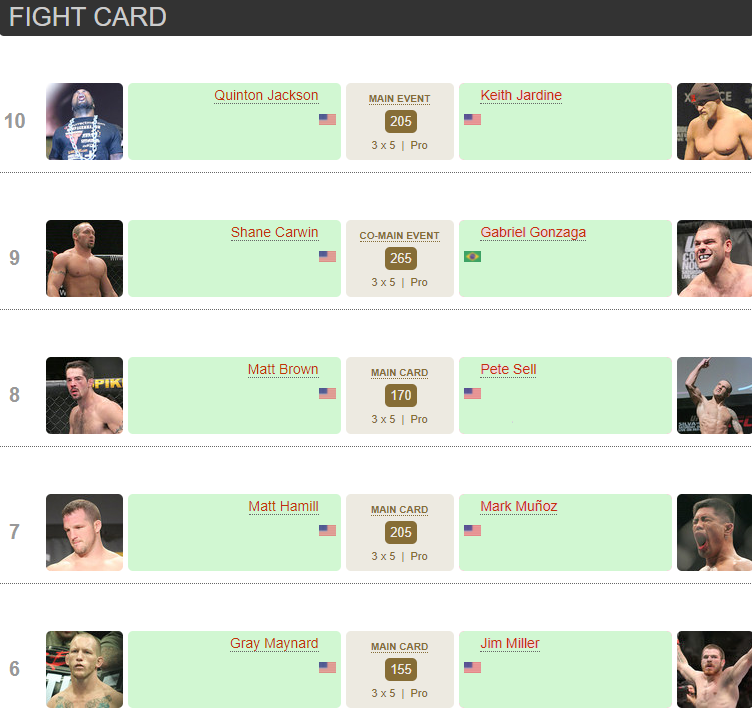Click the Main Event bout label
The width and height of the screenshot is (752, 718).
tap(399, 99)
